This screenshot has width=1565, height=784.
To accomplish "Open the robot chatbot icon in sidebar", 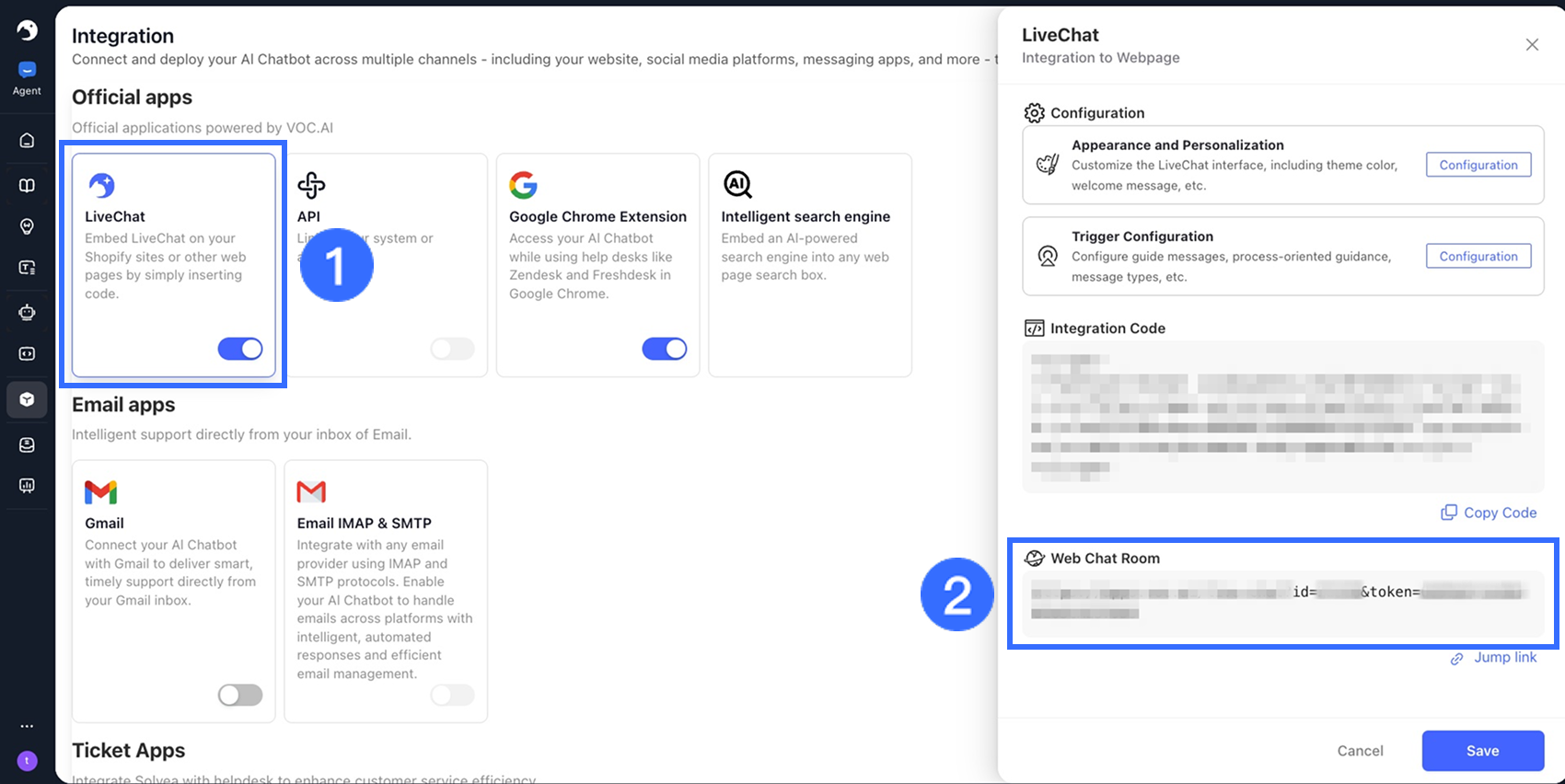I will point(27,312).
